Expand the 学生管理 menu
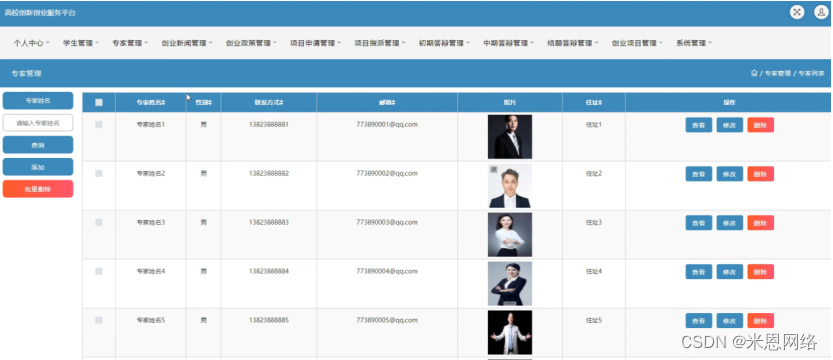 point(81,43)
